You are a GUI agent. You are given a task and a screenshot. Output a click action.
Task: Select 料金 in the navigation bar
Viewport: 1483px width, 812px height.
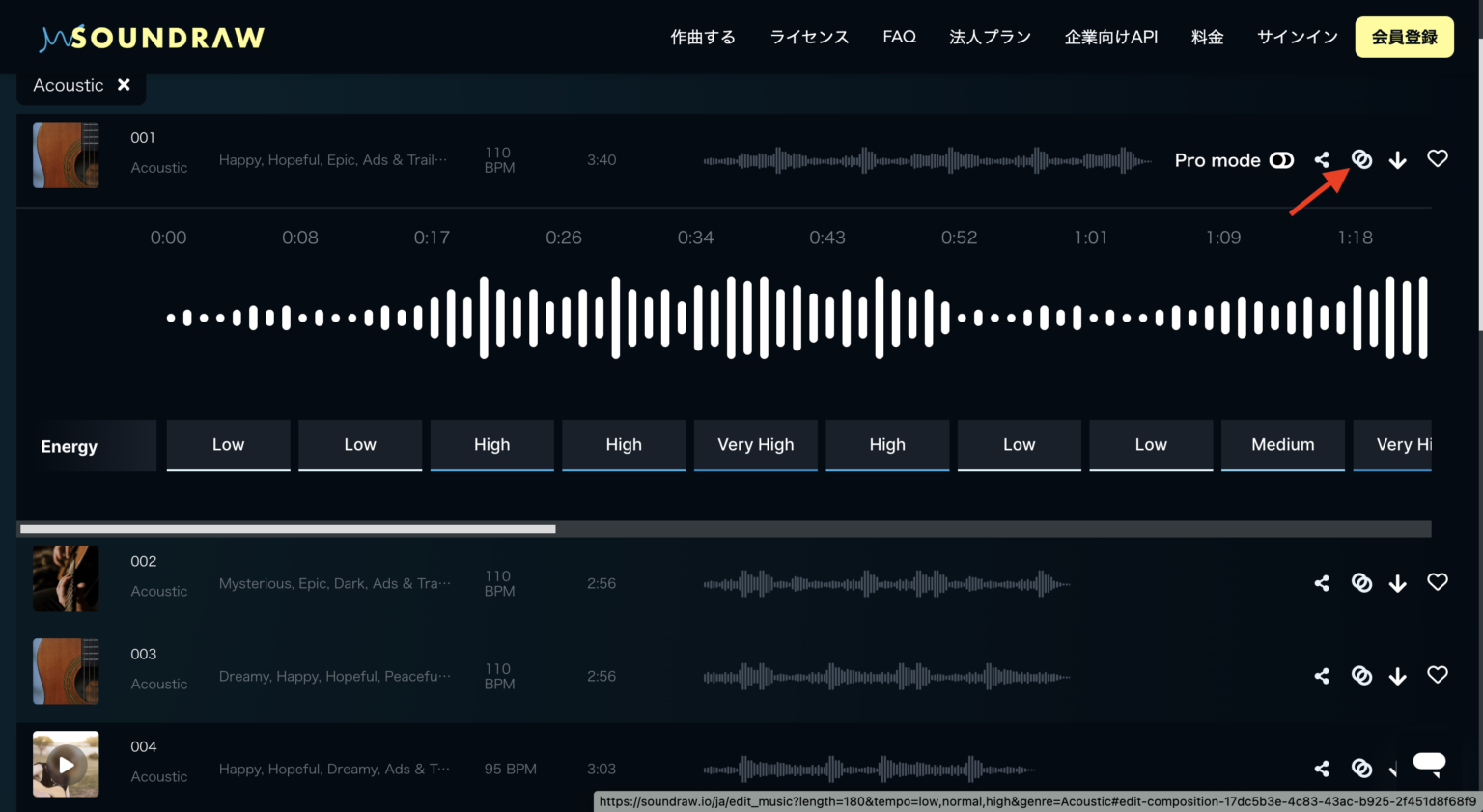pyautogui.click(x=1207, y=37)
